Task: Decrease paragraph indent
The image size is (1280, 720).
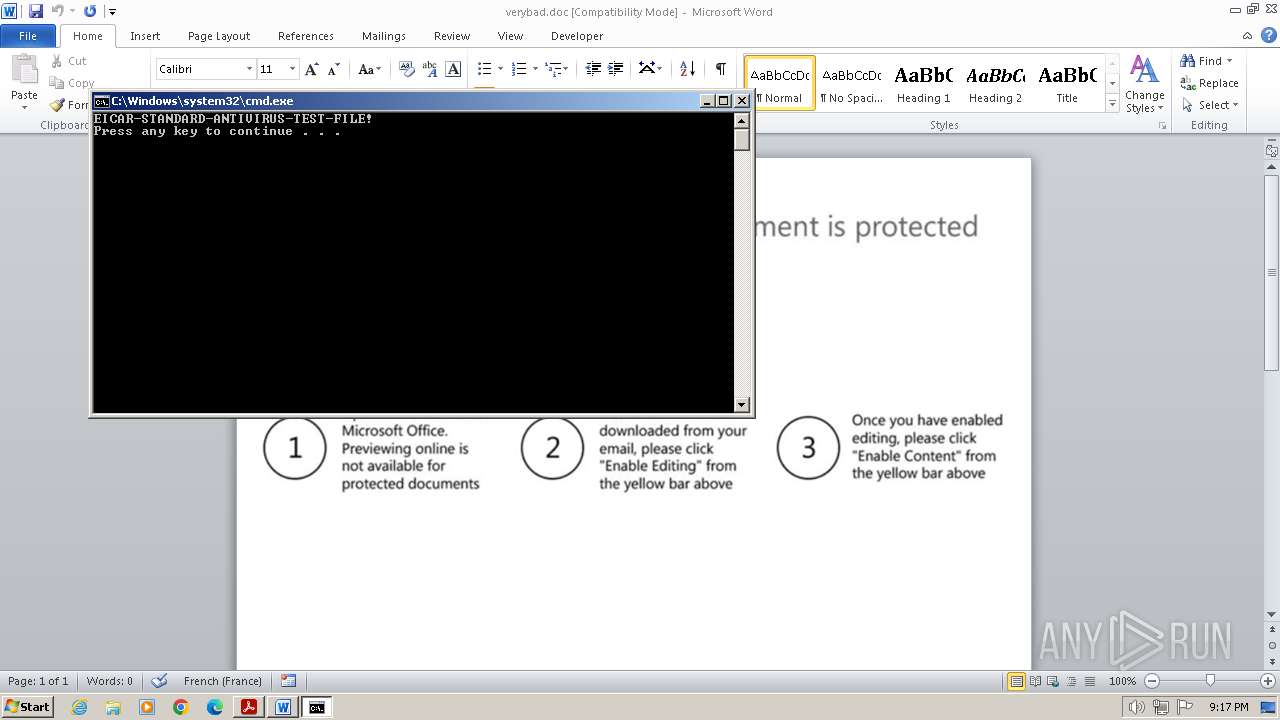Action: (593, 69)
